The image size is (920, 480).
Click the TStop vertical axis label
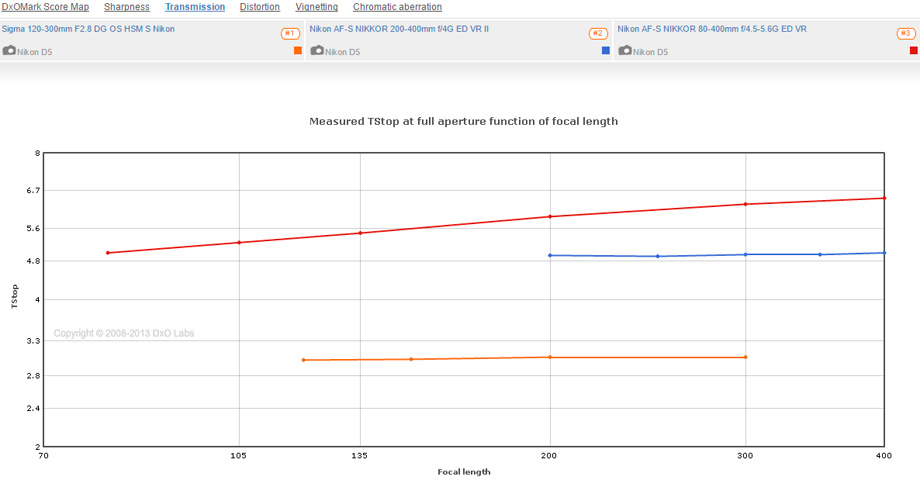click(x=15, y=296)
